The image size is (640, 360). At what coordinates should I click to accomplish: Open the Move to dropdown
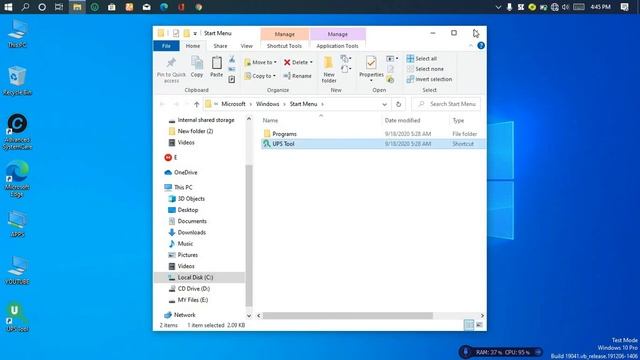pos(260,62)
